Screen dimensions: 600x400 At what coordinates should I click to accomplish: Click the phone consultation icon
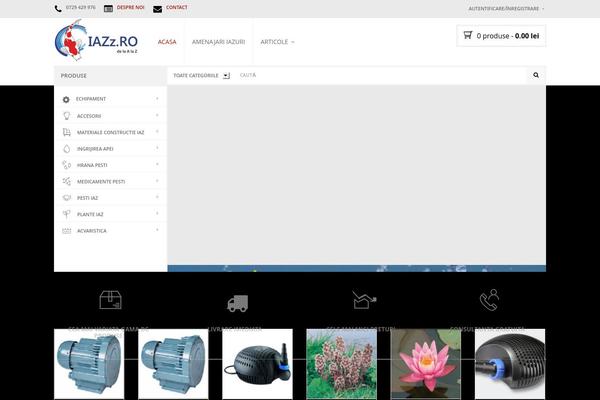pos(489,299)
